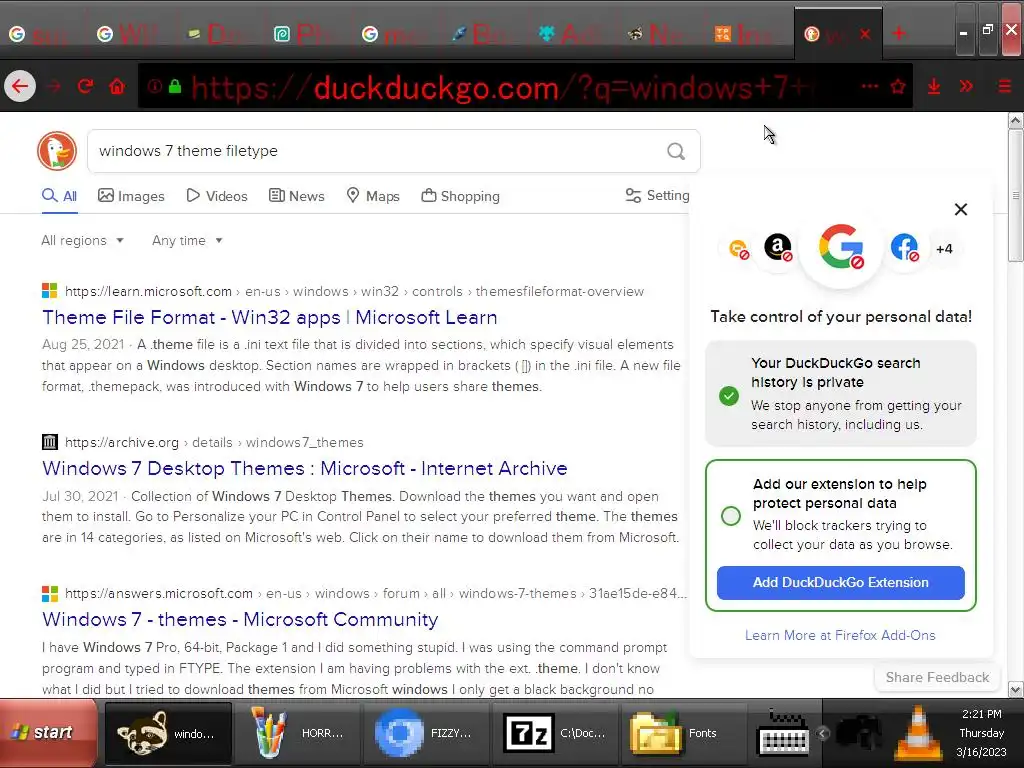Screen dimensions: 1024x768
Task: Open the page actions three-dot menu
Action: tap(870, 86)
